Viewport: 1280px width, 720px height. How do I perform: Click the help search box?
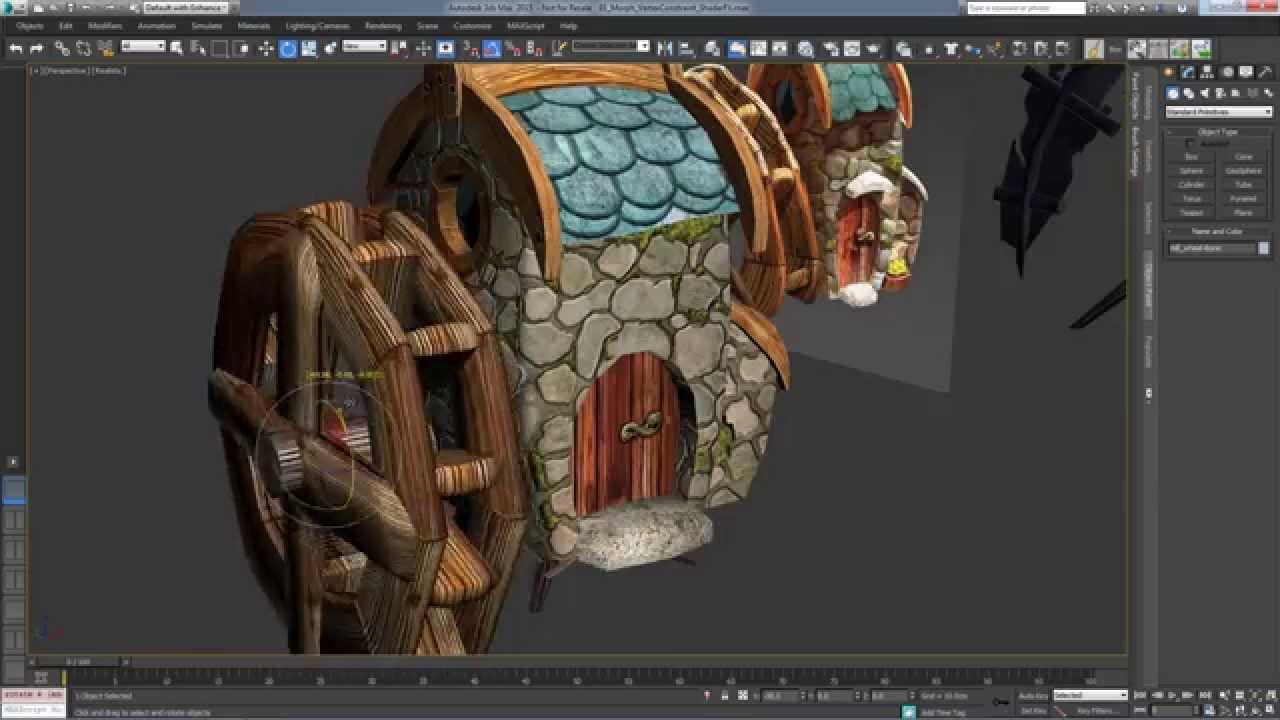(1026, 8)
